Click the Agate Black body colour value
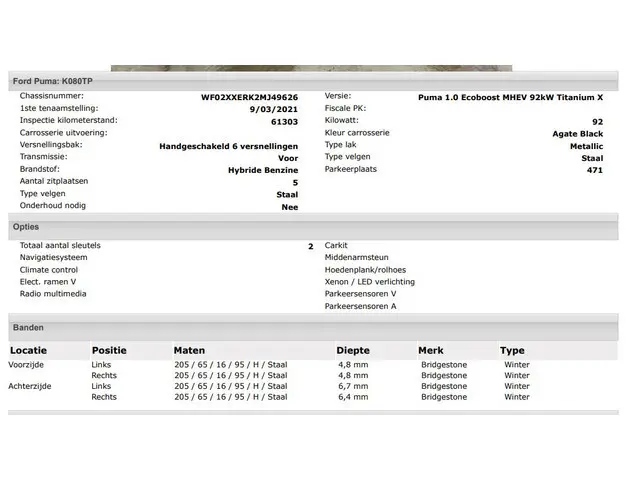This screenshot has width=640, height=480. point(577,134)
